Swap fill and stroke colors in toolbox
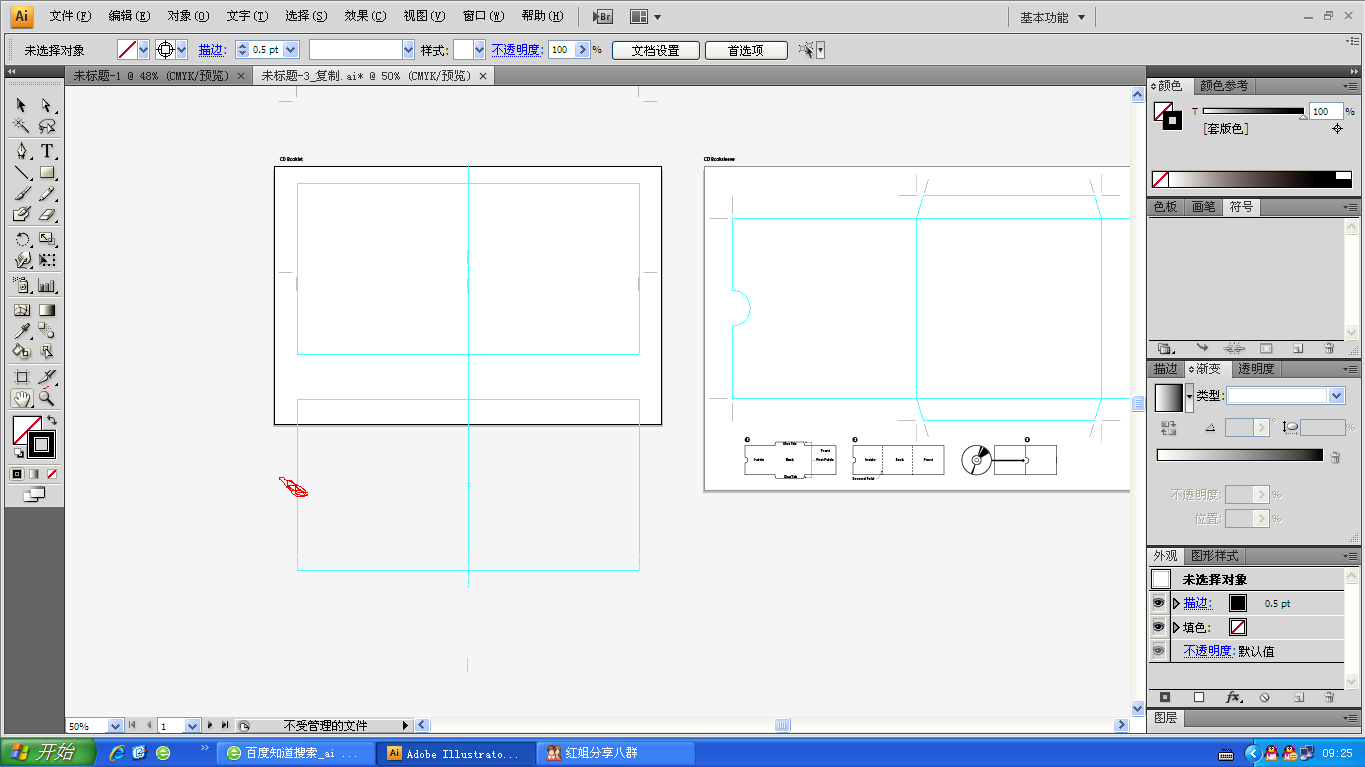The width and height of the screenshot is (1365, 767). pyautogui.click(x=52, y=420)
